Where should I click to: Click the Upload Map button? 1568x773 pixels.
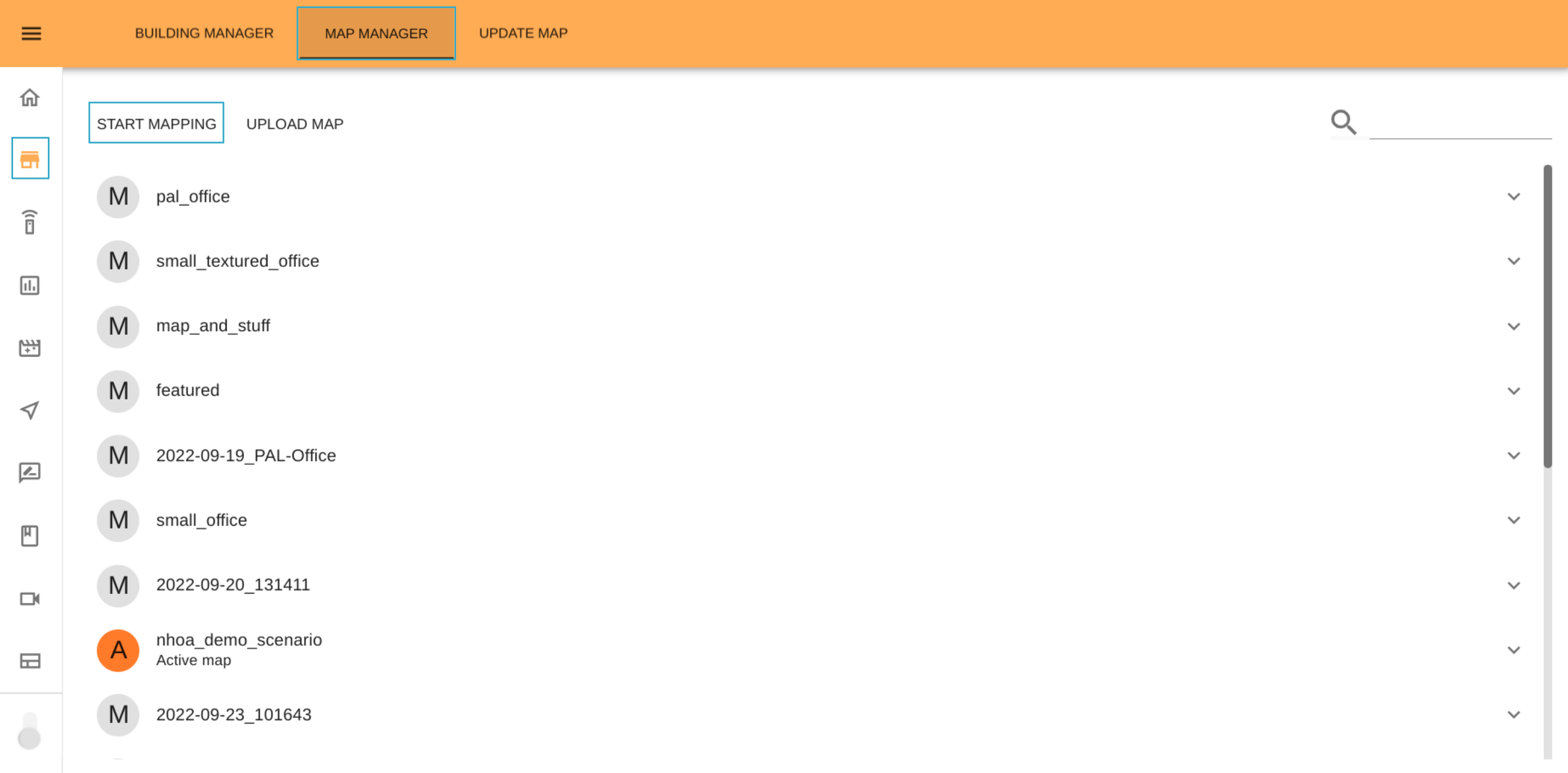295,123
